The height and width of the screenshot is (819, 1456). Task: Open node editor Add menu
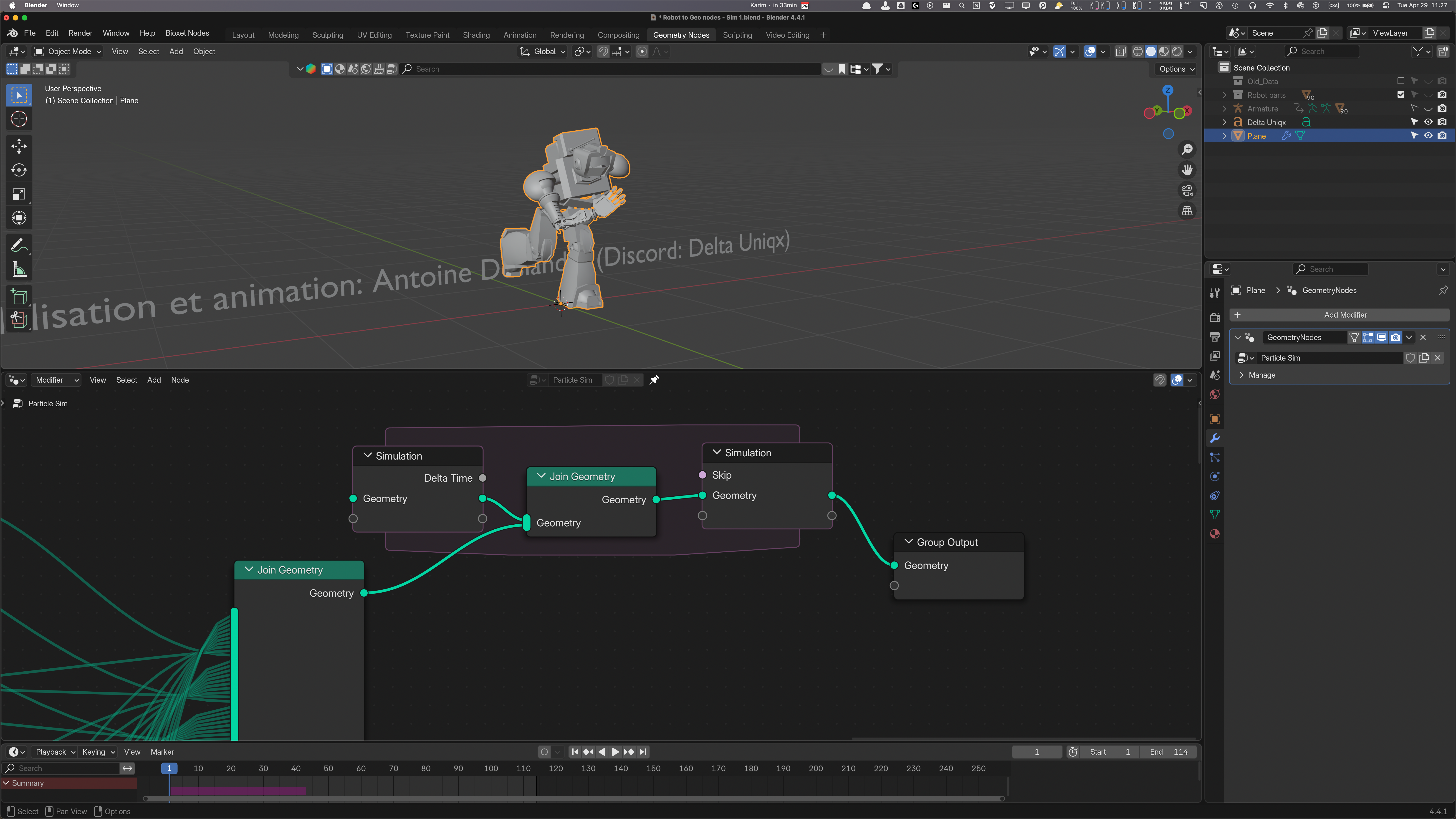coord(154,380)
